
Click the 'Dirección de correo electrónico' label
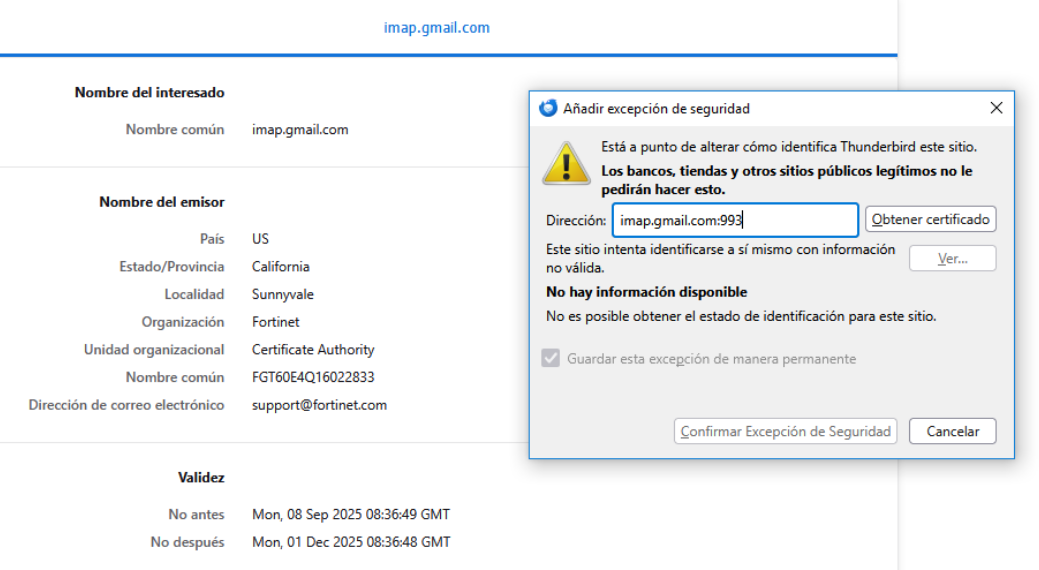[126, 405]
